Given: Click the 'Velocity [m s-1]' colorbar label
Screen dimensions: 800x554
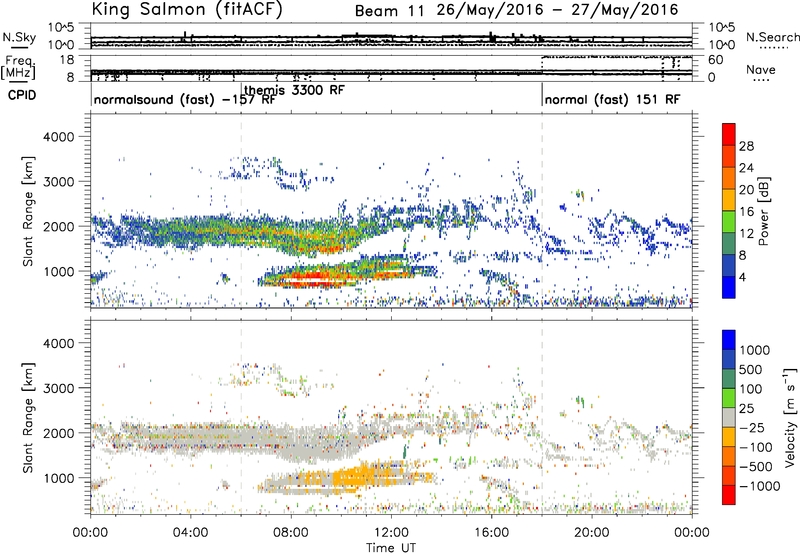Looking at the screenshot, I should [x=790, y=417].
